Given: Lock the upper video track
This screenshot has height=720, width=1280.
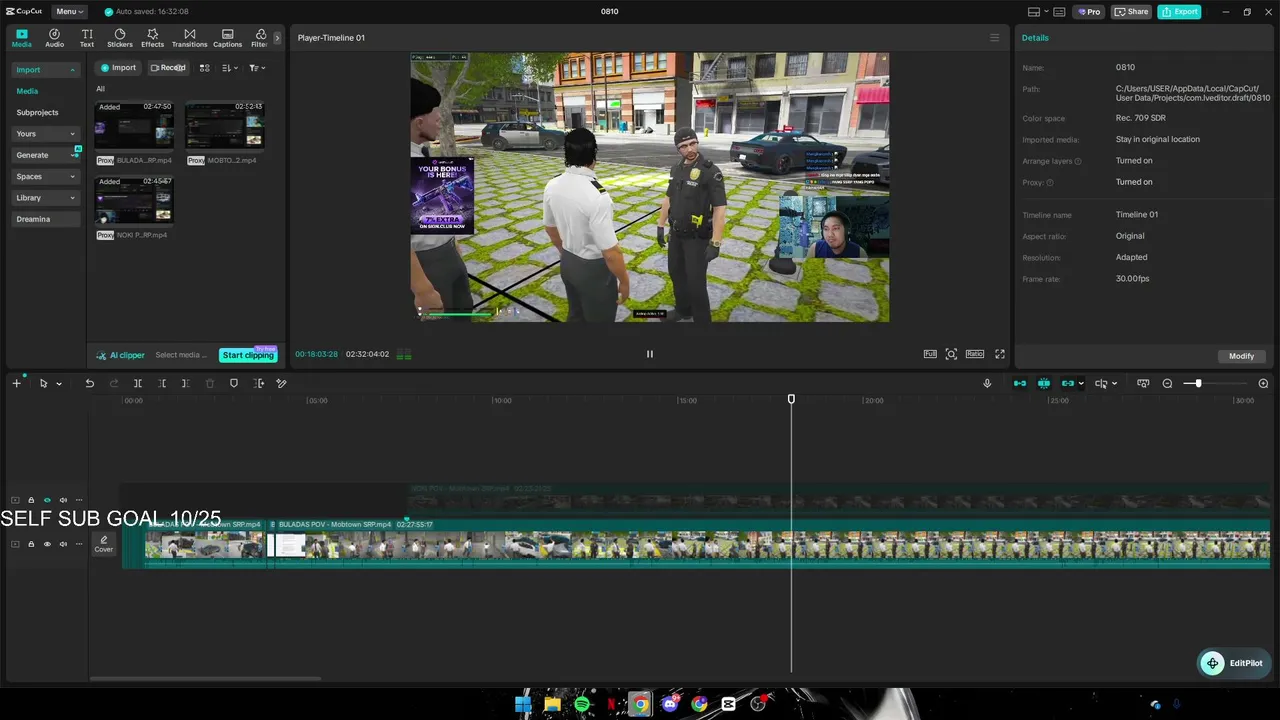Looking at the screenshot, I should [31, 500].
